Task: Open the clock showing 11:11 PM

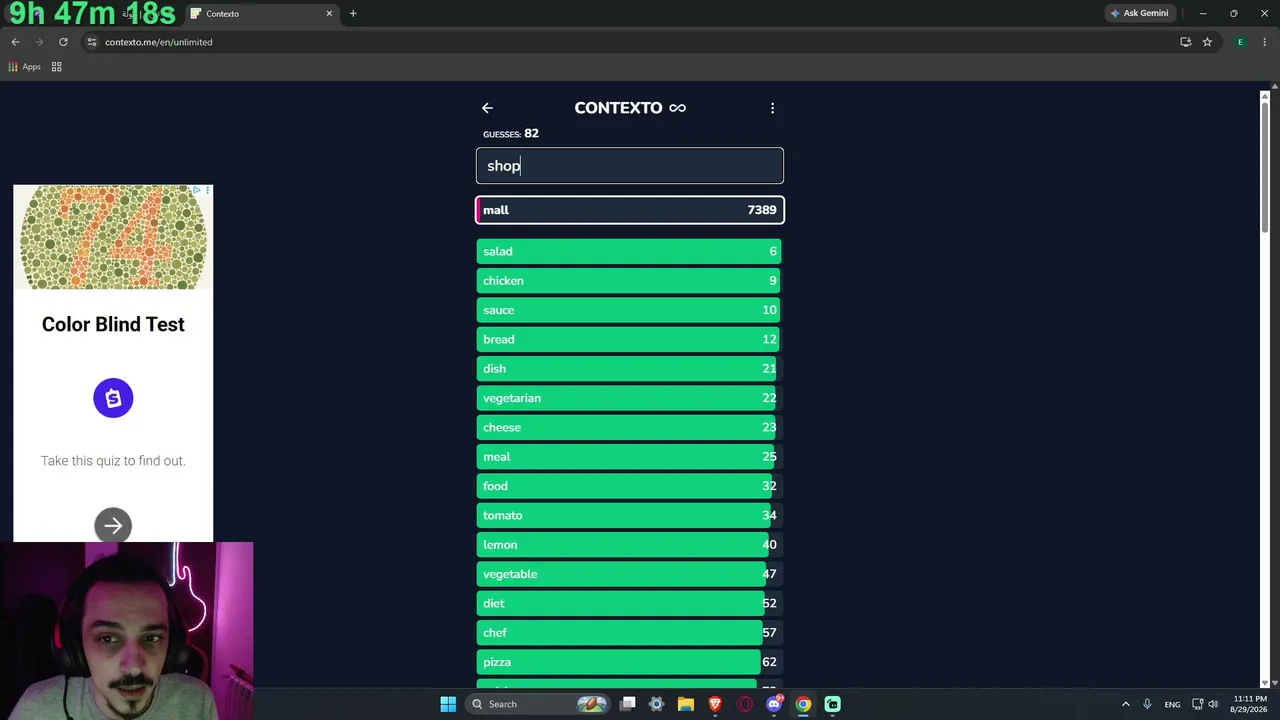Action: (1250, 704)
